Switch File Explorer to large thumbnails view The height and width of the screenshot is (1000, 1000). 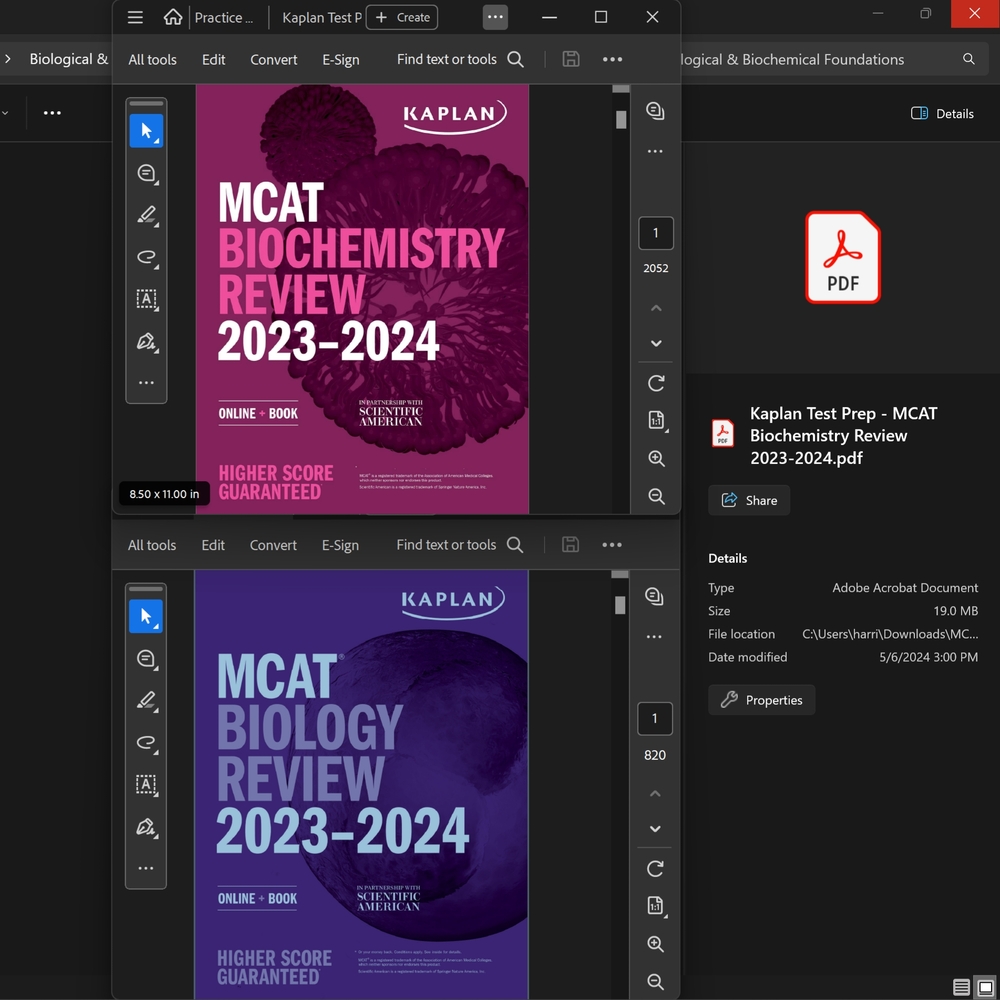[985, 987]
